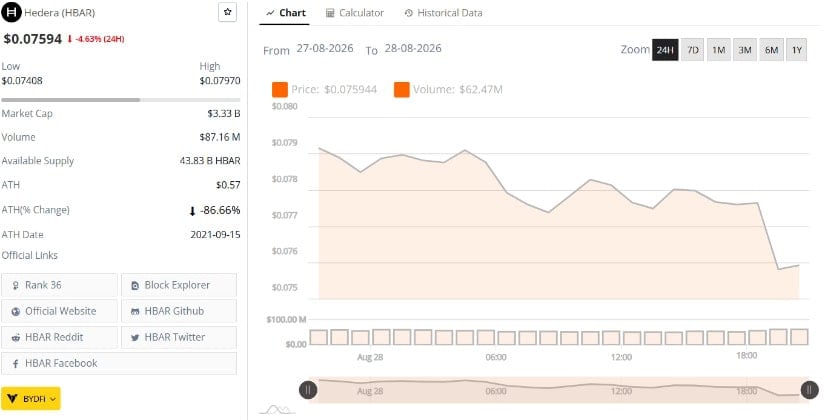Open the Rank 36 link
This screenshot has height=420, width=825.
pyautogui.click(x=59, y=285)
